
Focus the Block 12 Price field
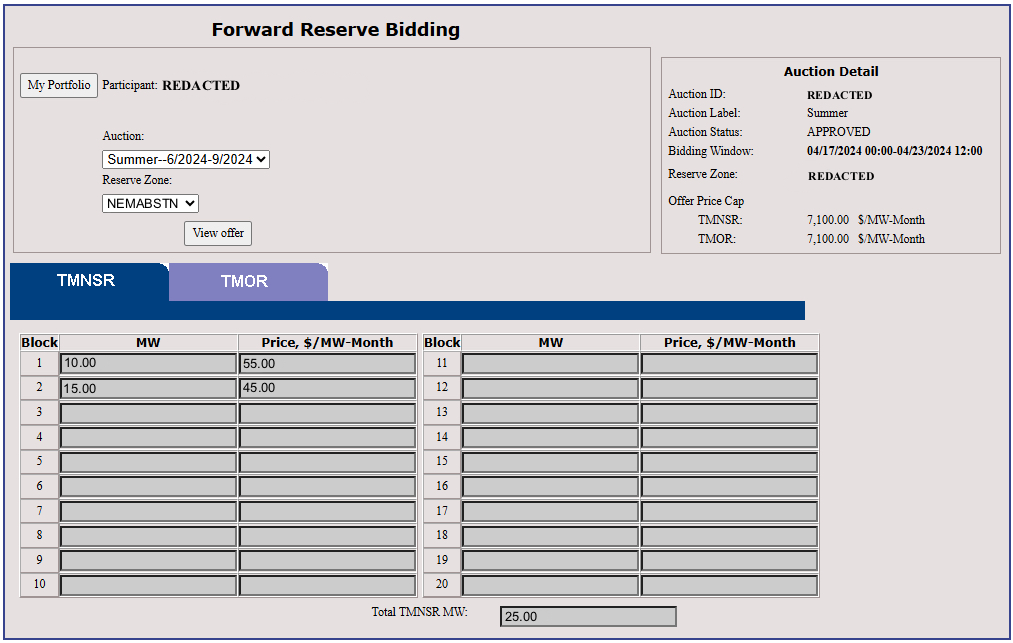(729, 388)
